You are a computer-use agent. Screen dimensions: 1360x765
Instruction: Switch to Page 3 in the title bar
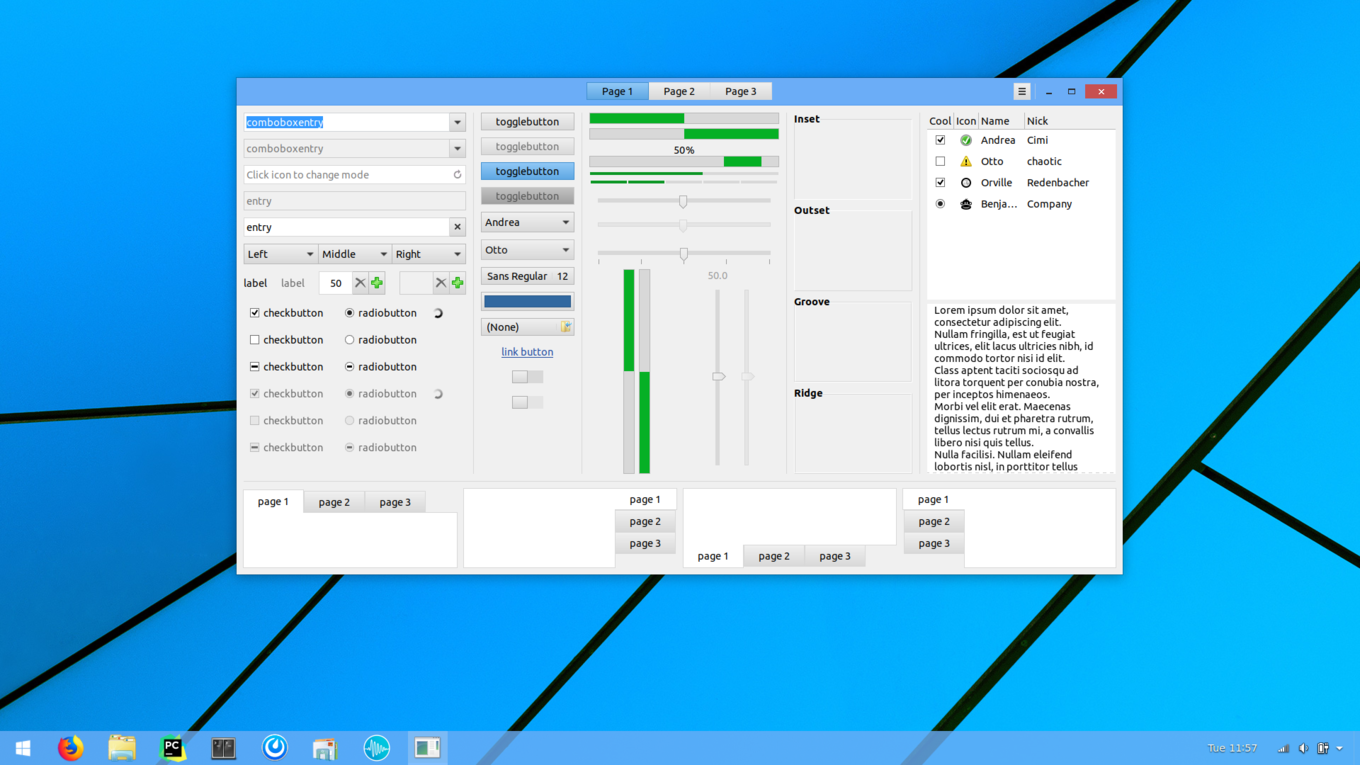[x=741, y=91]
